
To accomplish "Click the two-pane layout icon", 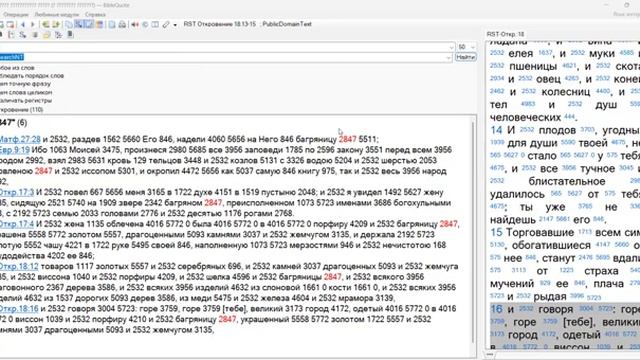I will (155, 24).
